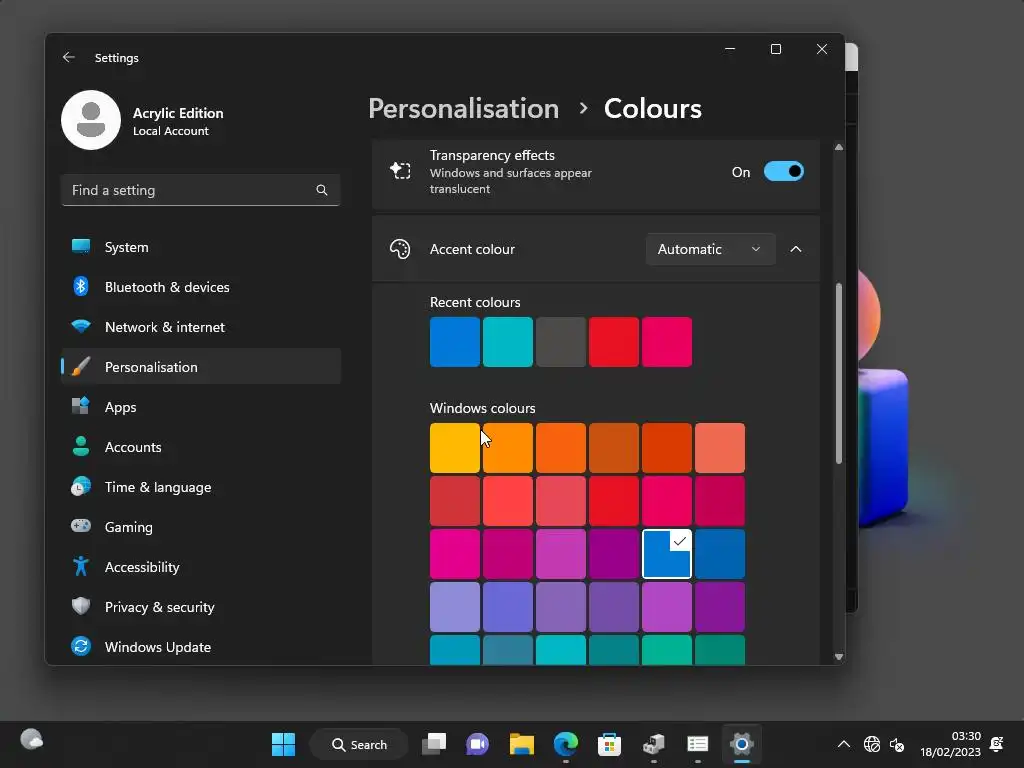Click the network globe tray icon
The image size is (1024, 768).
[x=871, y=744]
